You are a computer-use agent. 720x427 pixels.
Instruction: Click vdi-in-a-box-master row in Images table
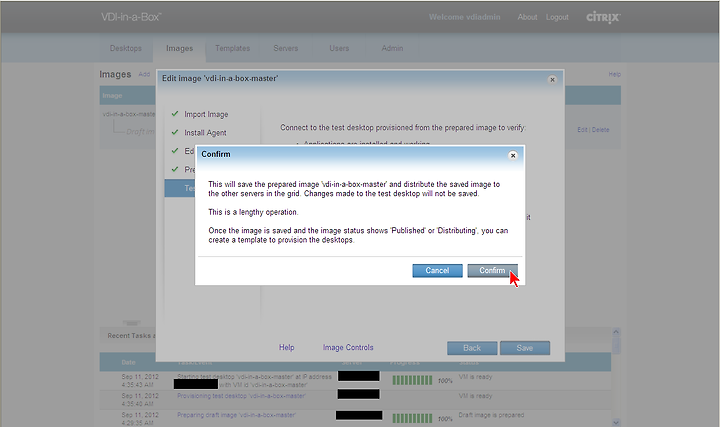[128, 114]
